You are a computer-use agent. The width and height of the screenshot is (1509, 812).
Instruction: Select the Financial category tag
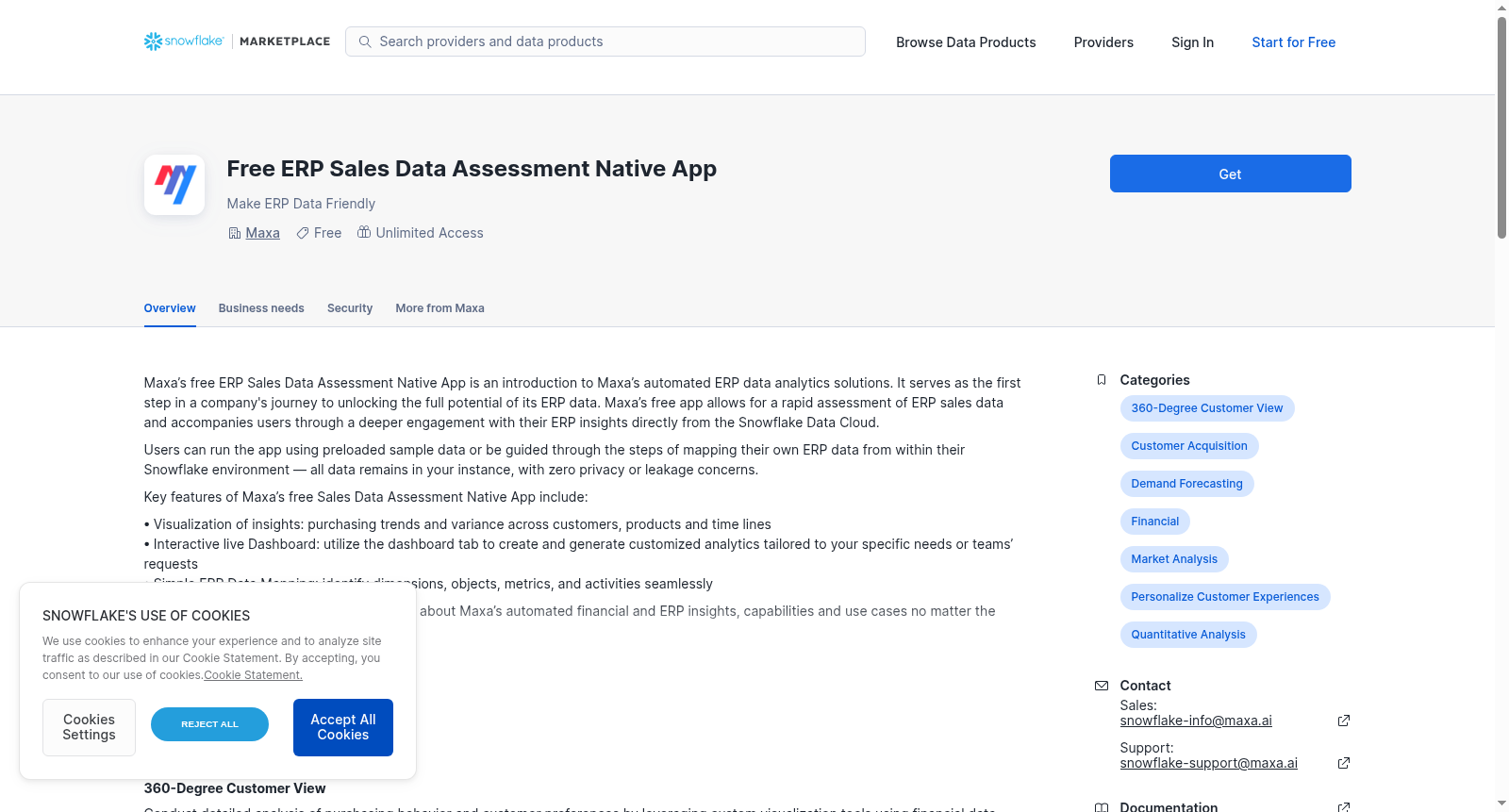1155,522
